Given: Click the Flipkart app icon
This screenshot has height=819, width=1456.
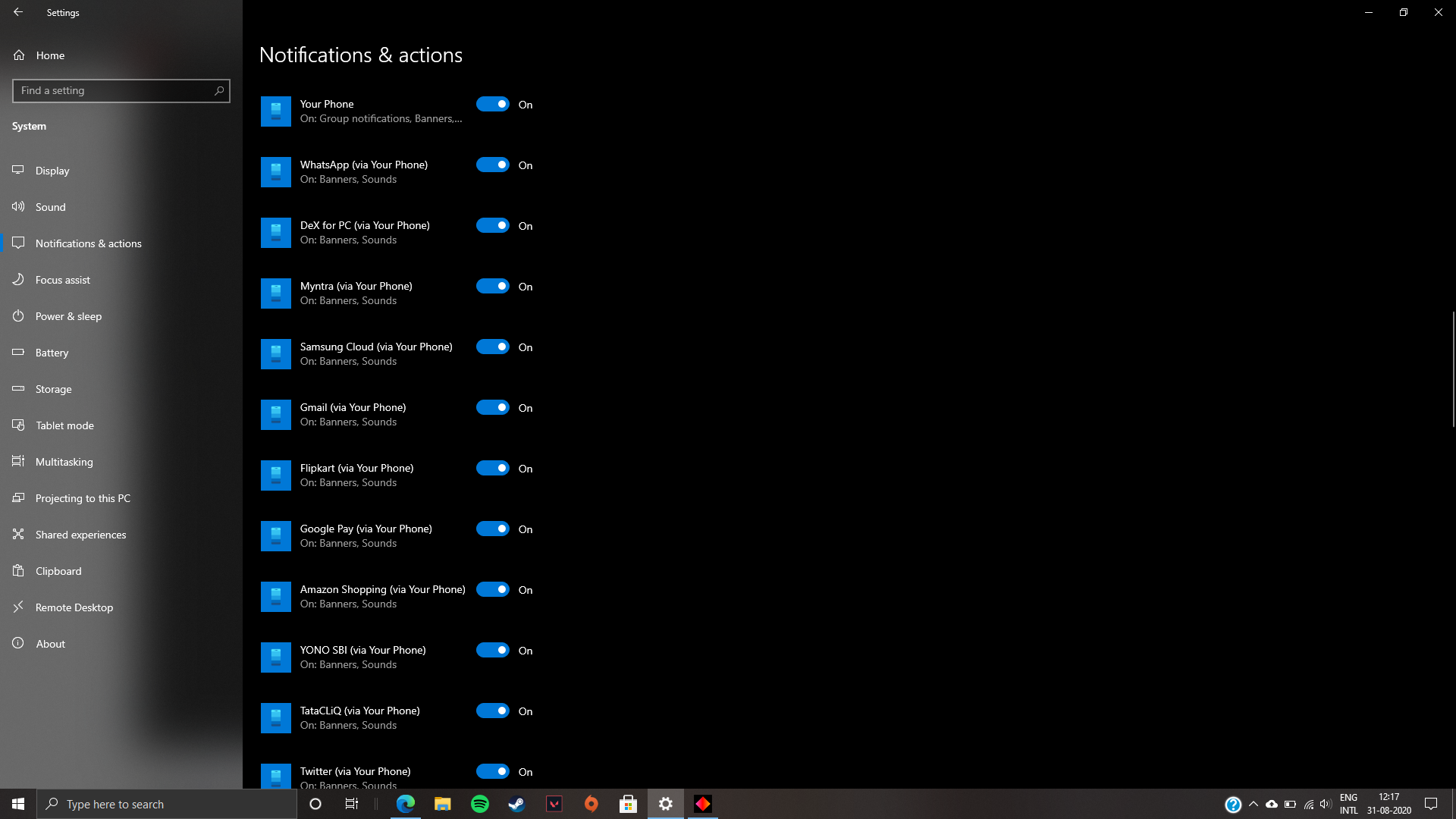Looking at the screenshot, I should [276, 475].
